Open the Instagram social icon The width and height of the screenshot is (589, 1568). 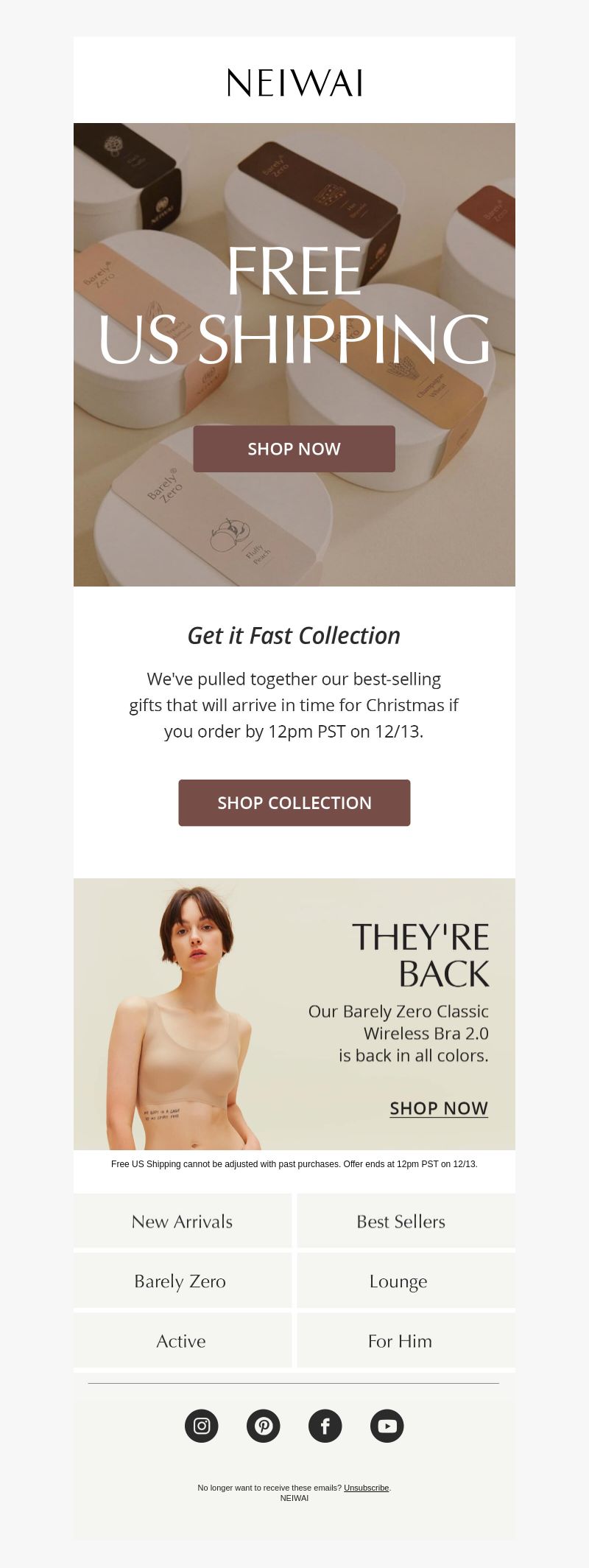pos(202,1425)
